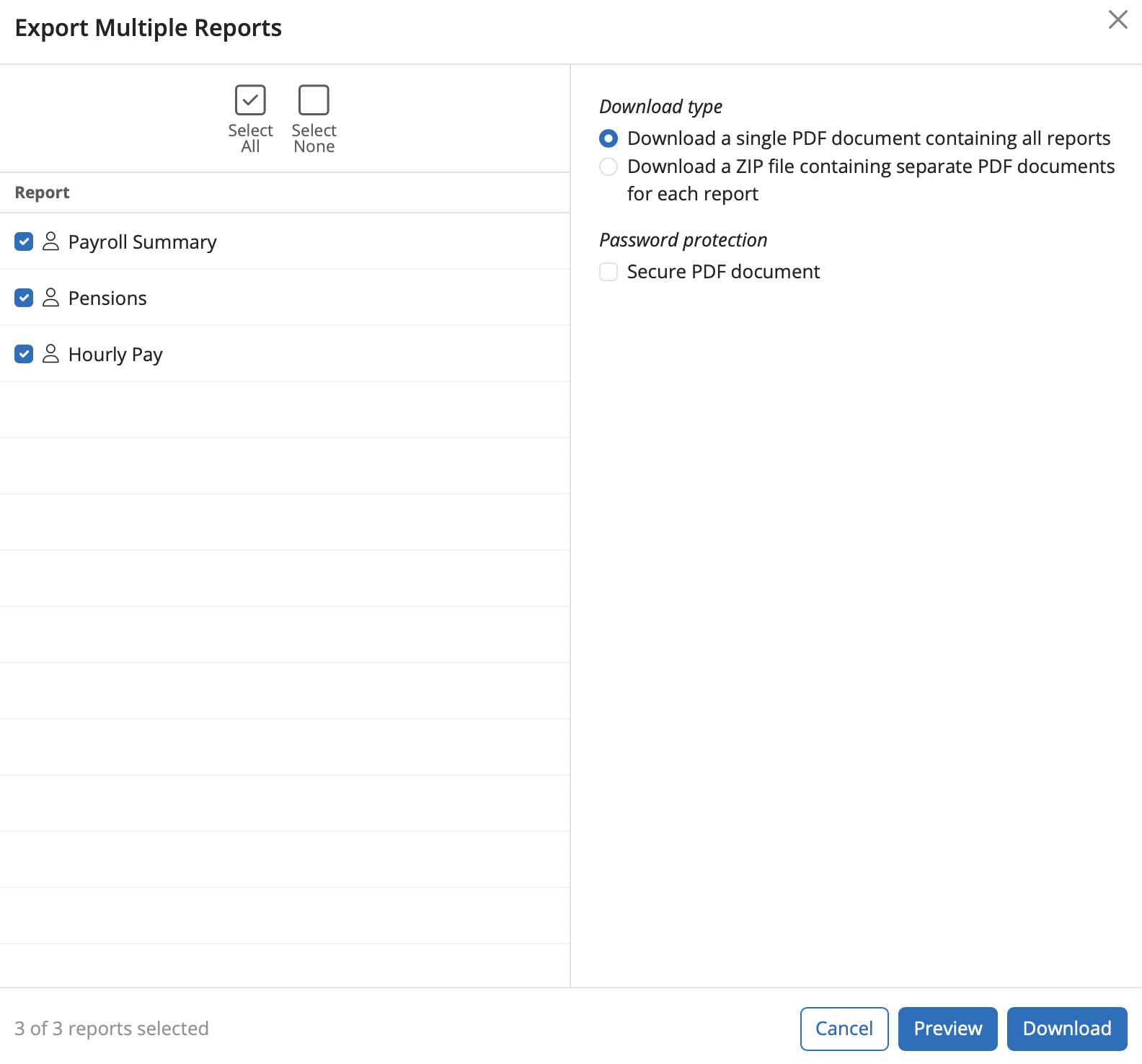The image size is (1142, 1064).
Task: Select the Pensions report name
Action: click(107, 298)
